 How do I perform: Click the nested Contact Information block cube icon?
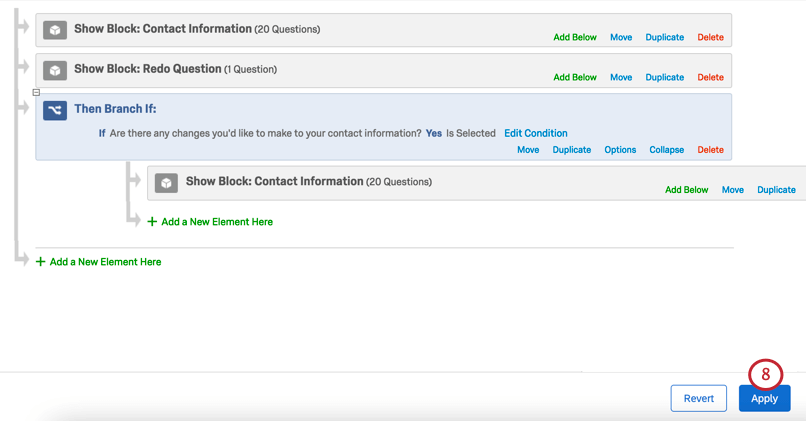pyautogui.click(x=166, y=183)
